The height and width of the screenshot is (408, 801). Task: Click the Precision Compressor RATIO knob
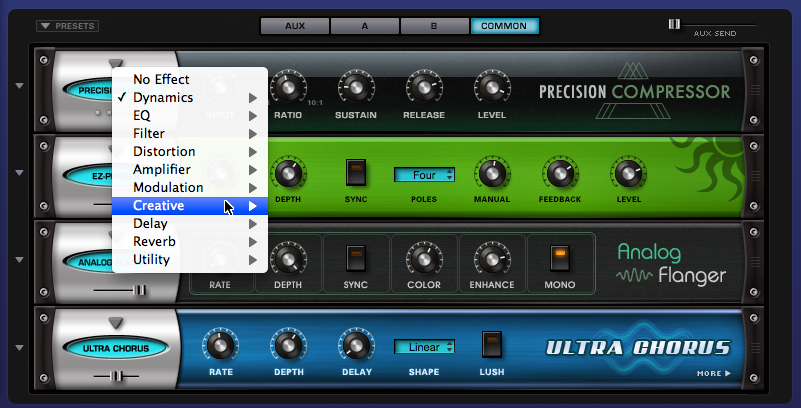tap(288, 87)
